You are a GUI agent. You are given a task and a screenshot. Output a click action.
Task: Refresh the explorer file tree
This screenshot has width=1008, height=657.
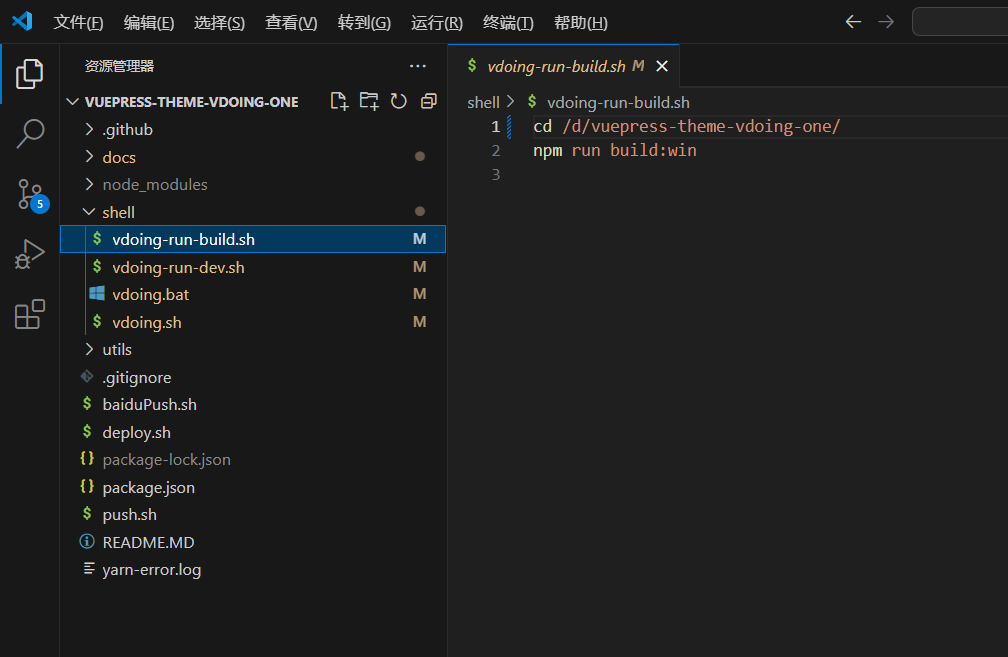(399, 101)
